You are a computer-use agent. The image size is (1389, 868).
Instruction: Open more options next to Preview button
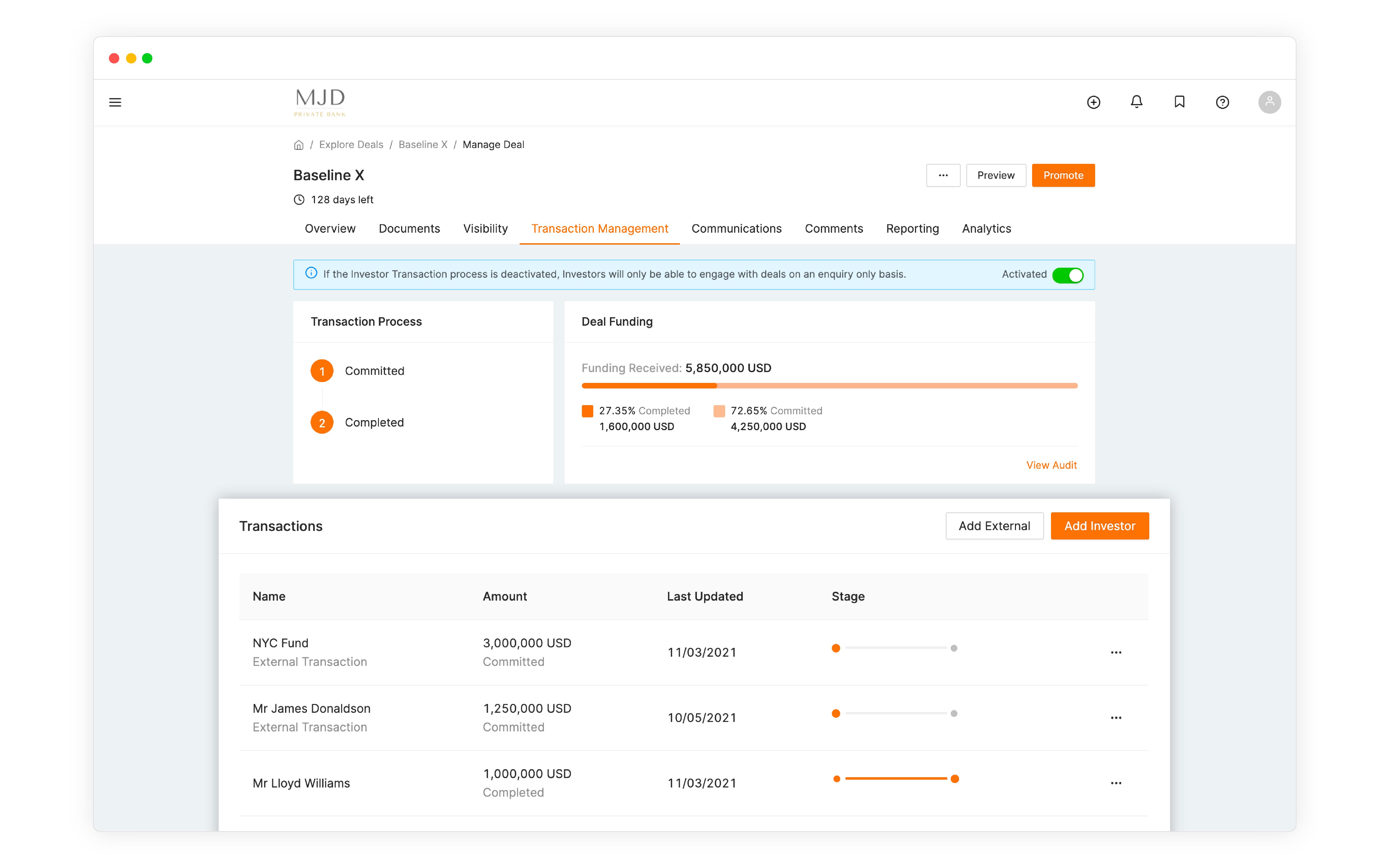[943, 175]
